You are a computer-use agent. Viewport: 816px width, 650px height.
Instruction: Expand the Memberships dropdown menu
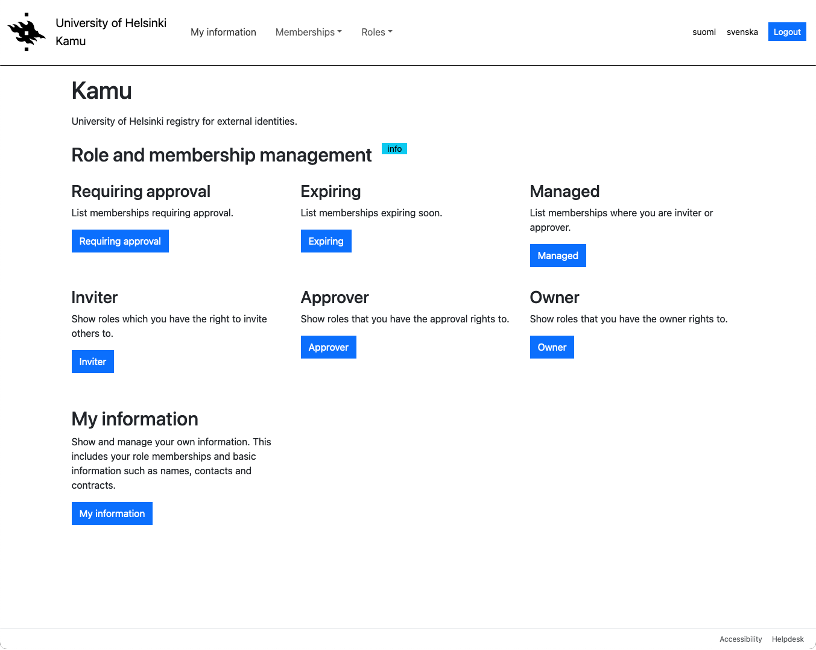308,32
